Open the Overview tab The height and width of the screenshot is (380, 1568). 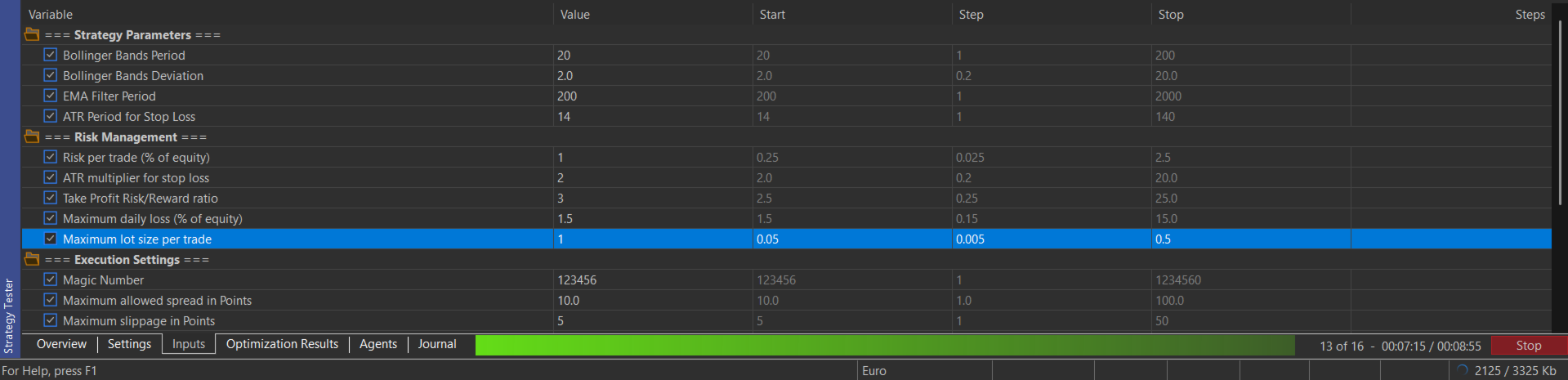(x=61, y=344)
